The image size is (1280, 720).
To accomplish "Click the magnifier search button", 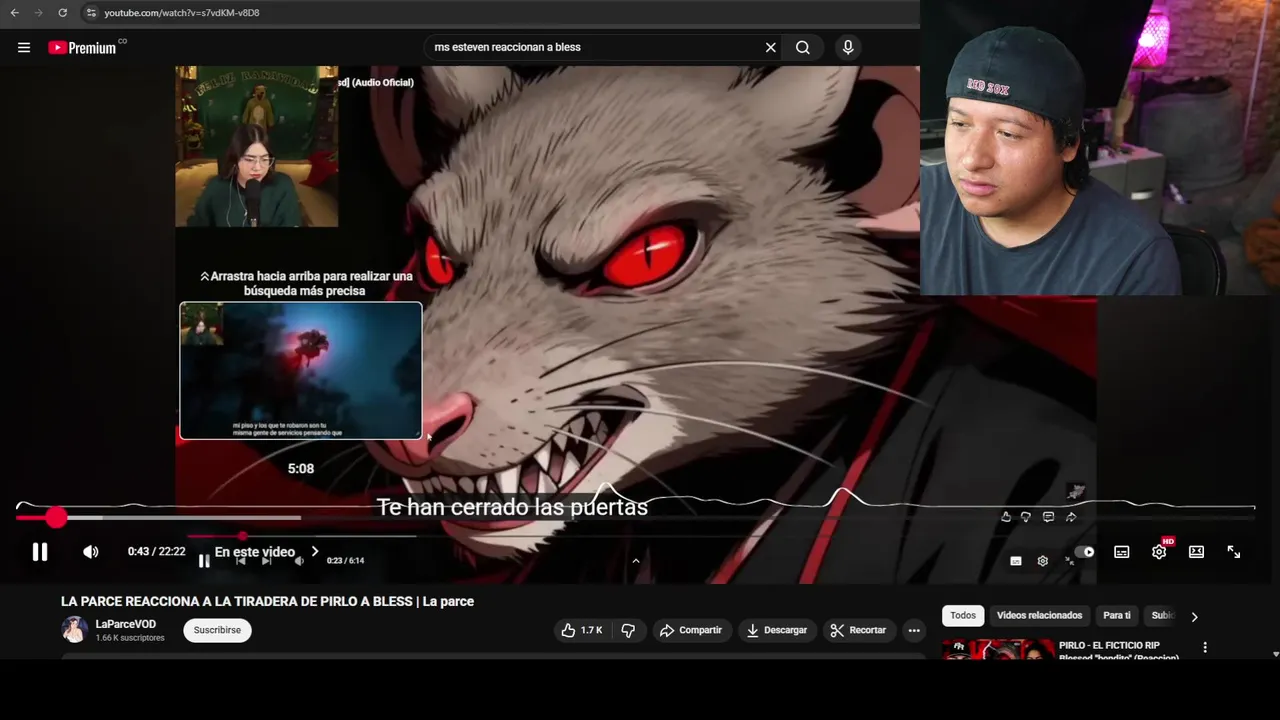I will (803, 47).
